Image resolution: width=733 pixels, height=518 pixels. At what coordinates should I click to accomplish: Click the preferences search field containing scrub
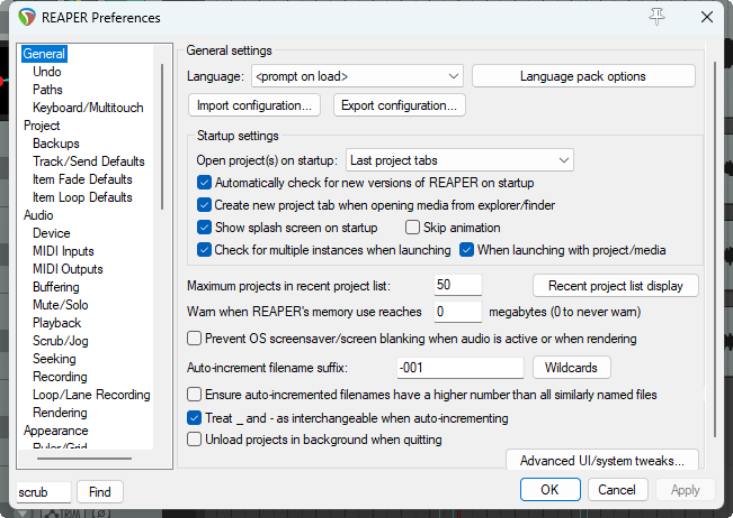[43, 492]
